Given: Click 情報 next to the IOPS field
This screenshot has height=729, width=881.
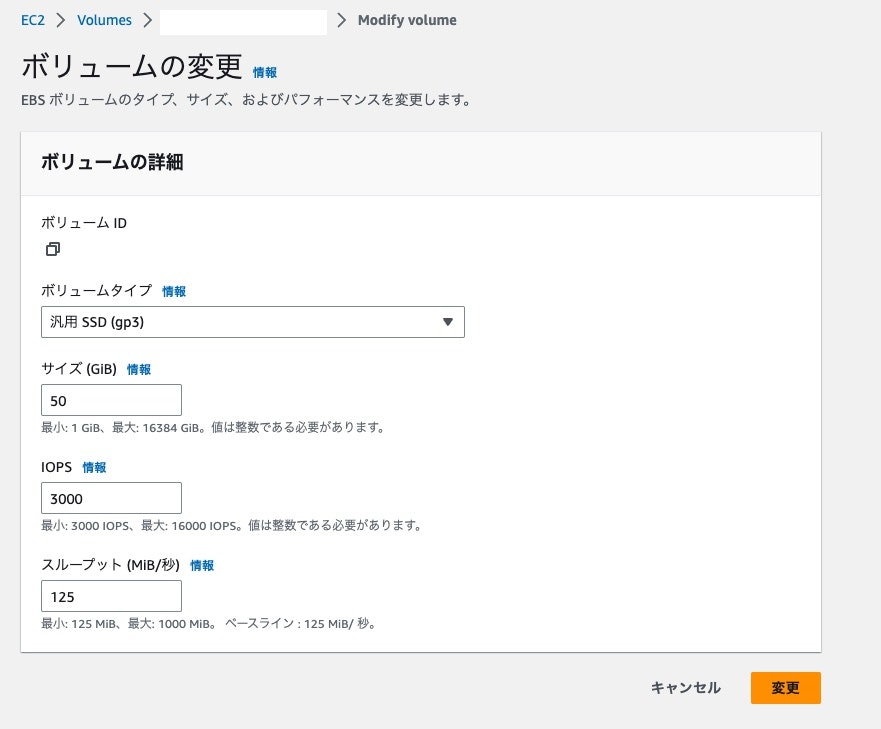Looking at the screenshot, I should tap(94, 466).
